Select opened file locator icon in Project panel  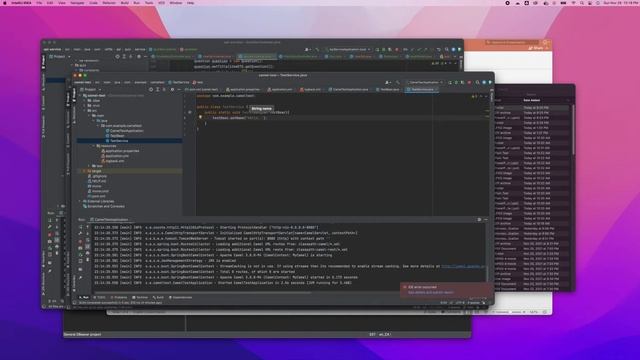click(151, 89)
